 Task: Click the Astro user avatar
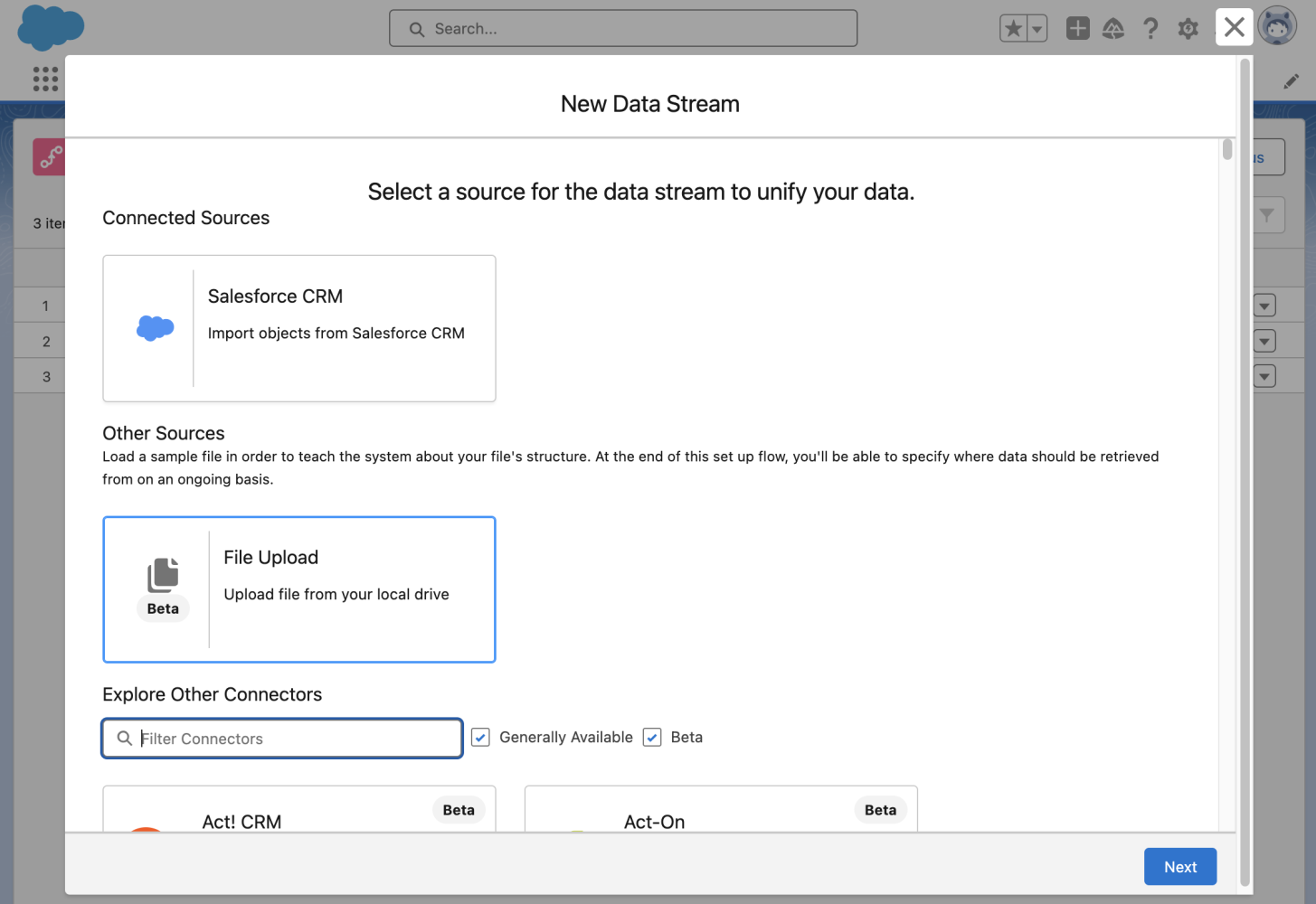[x=1277, y=25]
